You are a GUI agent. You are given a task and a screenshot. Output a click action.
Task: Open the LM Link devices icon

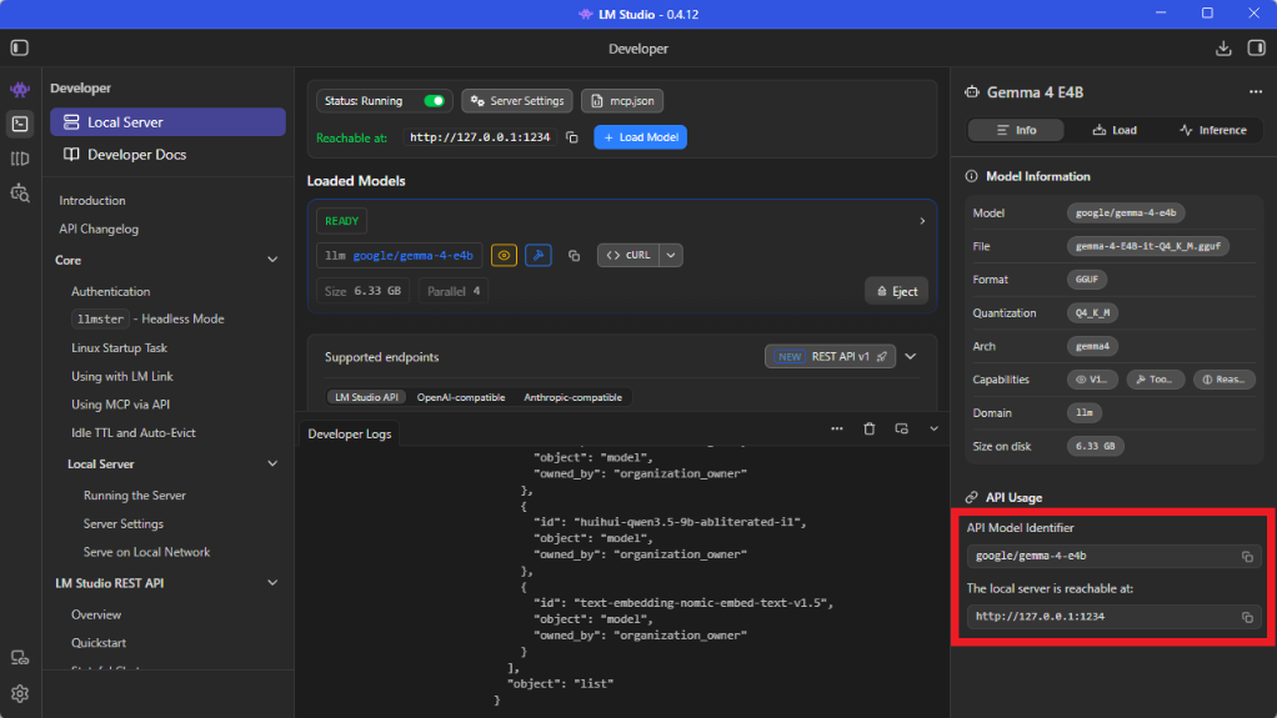pos(20,658)
